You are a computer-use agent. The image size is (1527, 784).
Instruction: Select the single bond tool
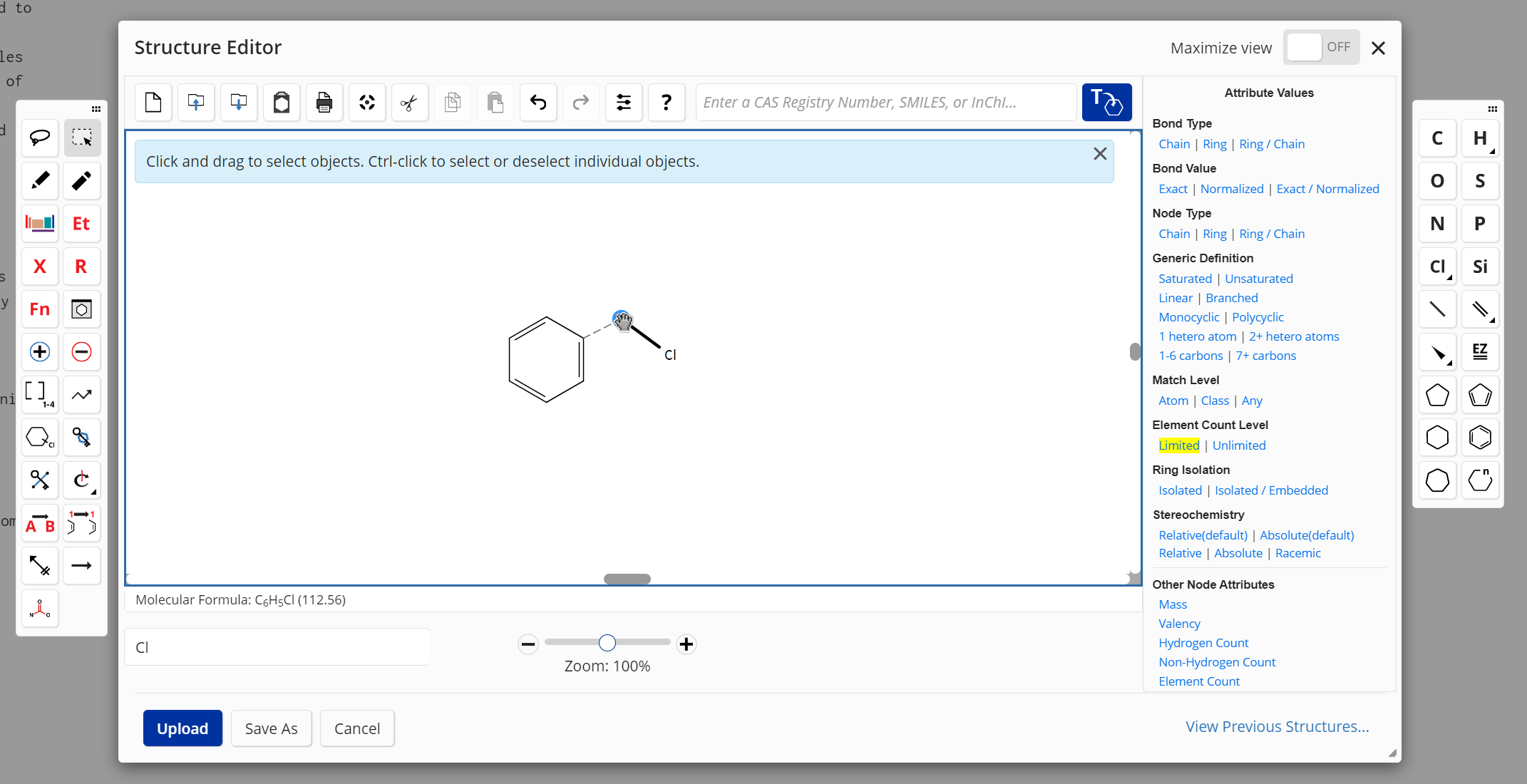click(1437, 309)
